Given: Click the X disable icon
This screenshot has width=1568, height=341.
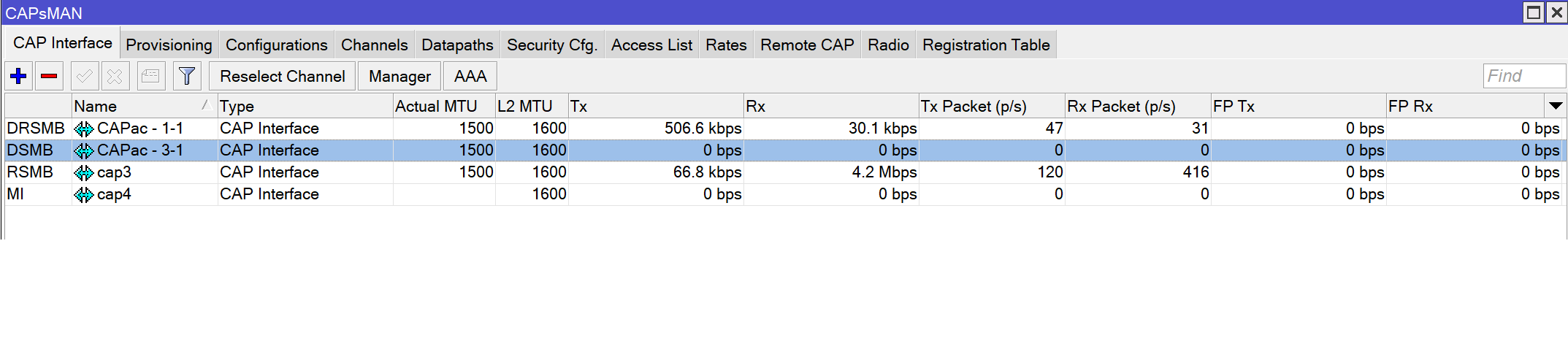Looking at the screenshot, I should click(115, 76).
